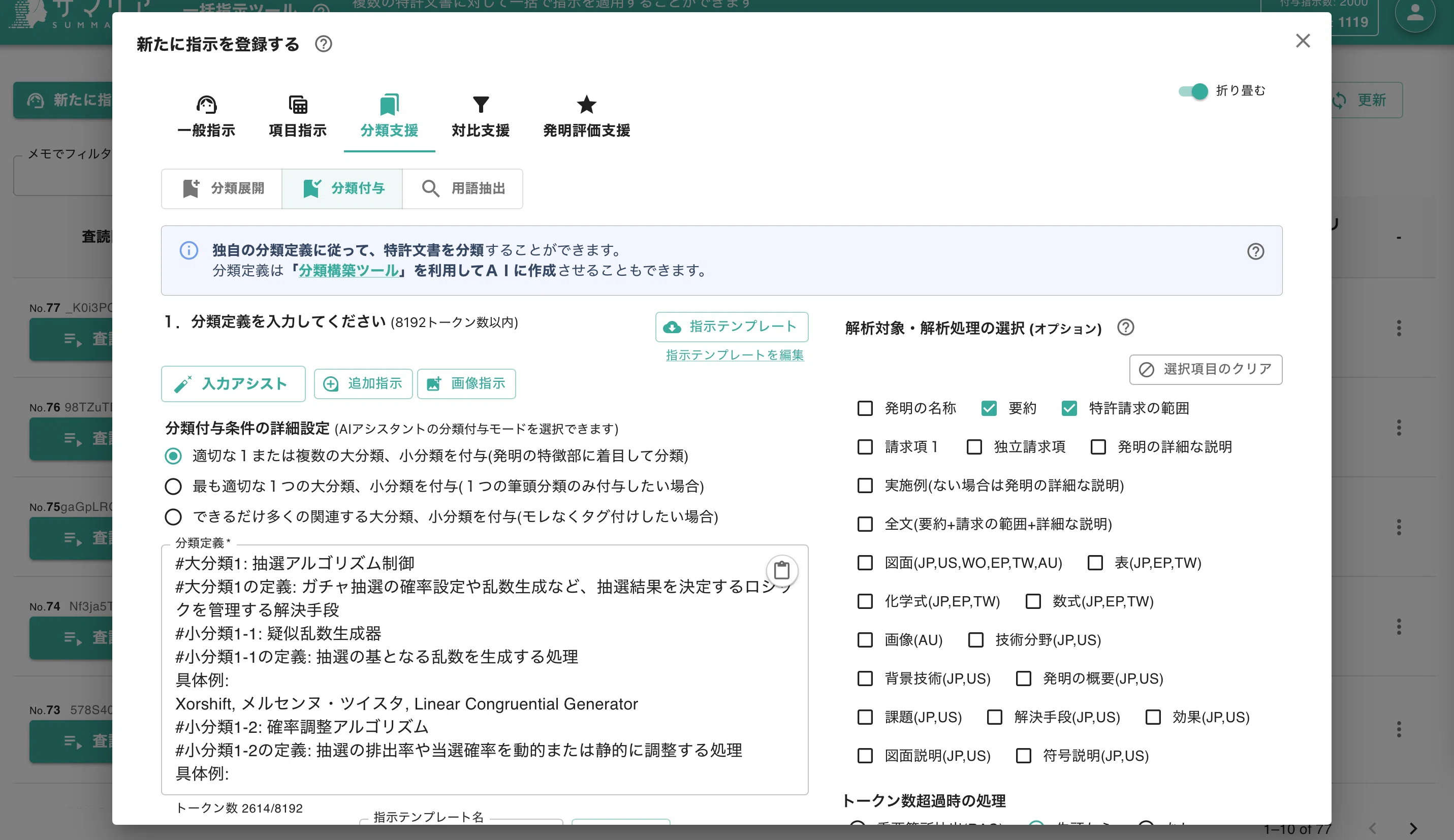1454x840 pixels.
Task: Open three-dot menu for row No.77
Action: 1399,328
